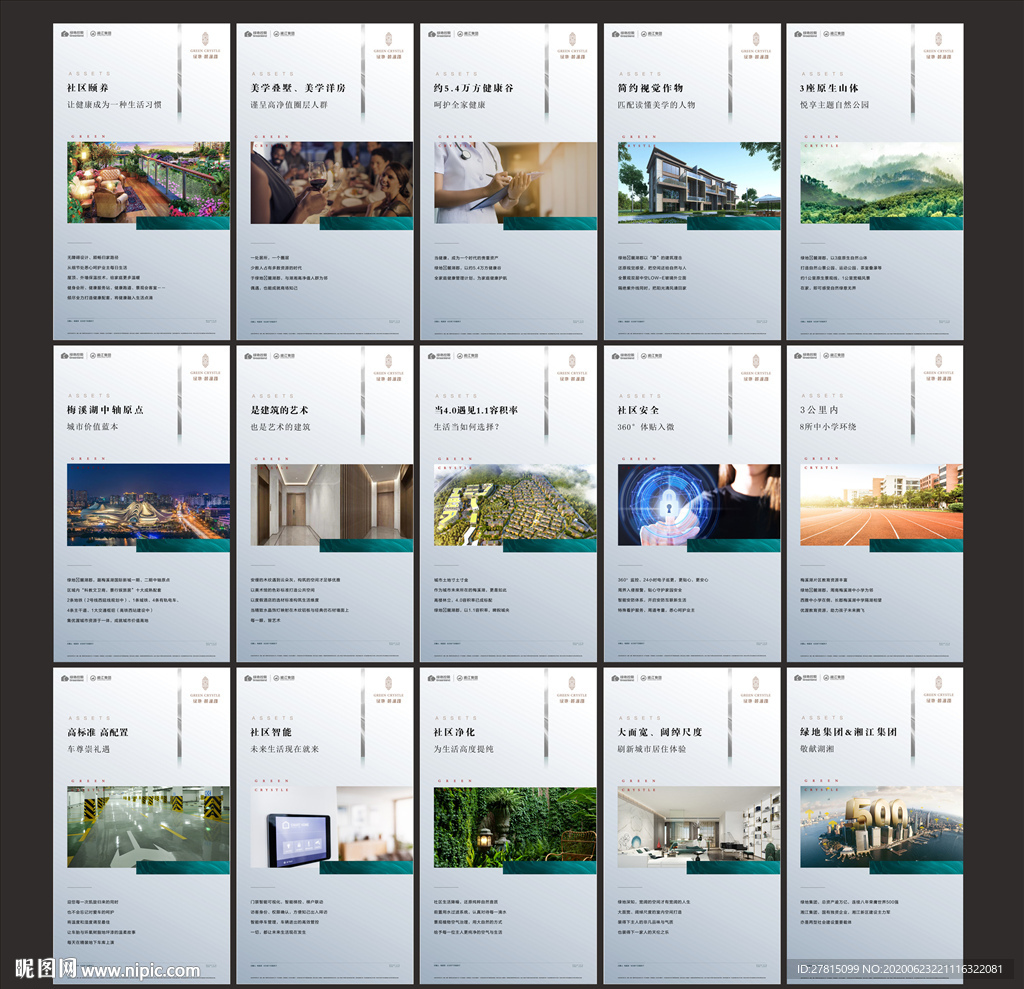Image resolution: width=1024 pixels, height=989 pixels.
Task: Select the misty mountain forest photo
Action: (881, 179)
